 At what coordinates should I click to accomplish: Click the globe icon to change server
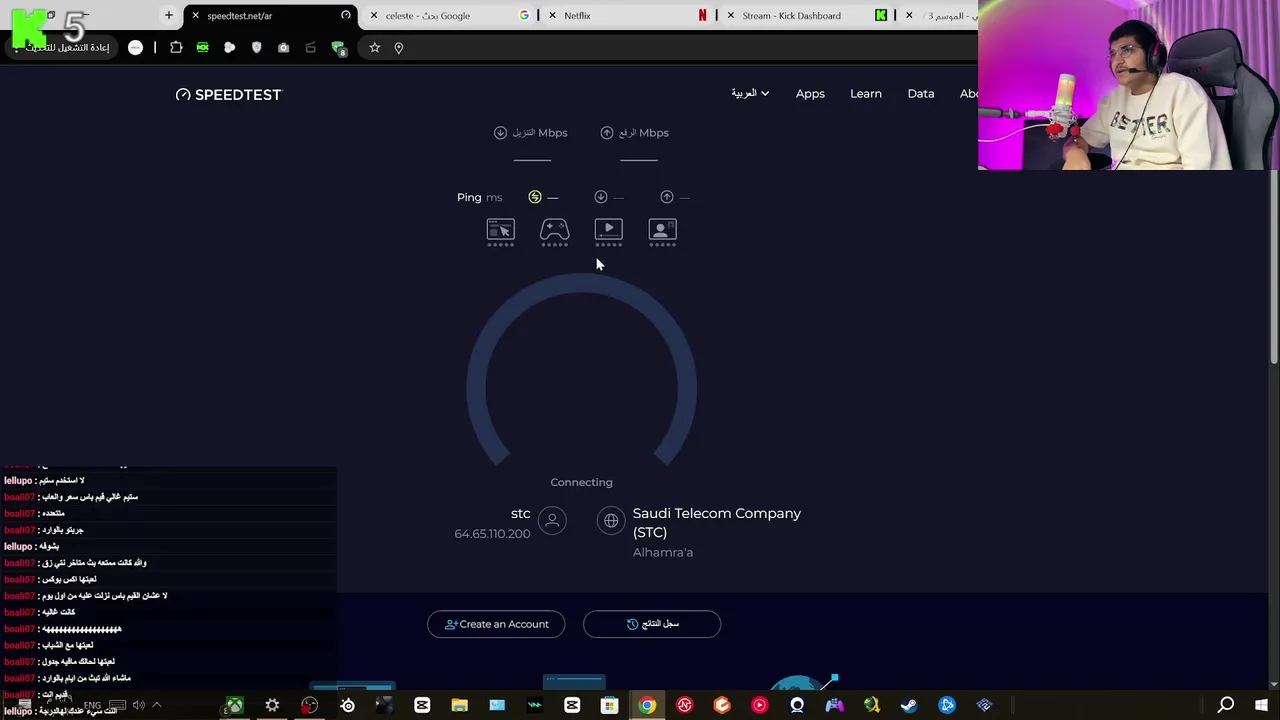611,520
